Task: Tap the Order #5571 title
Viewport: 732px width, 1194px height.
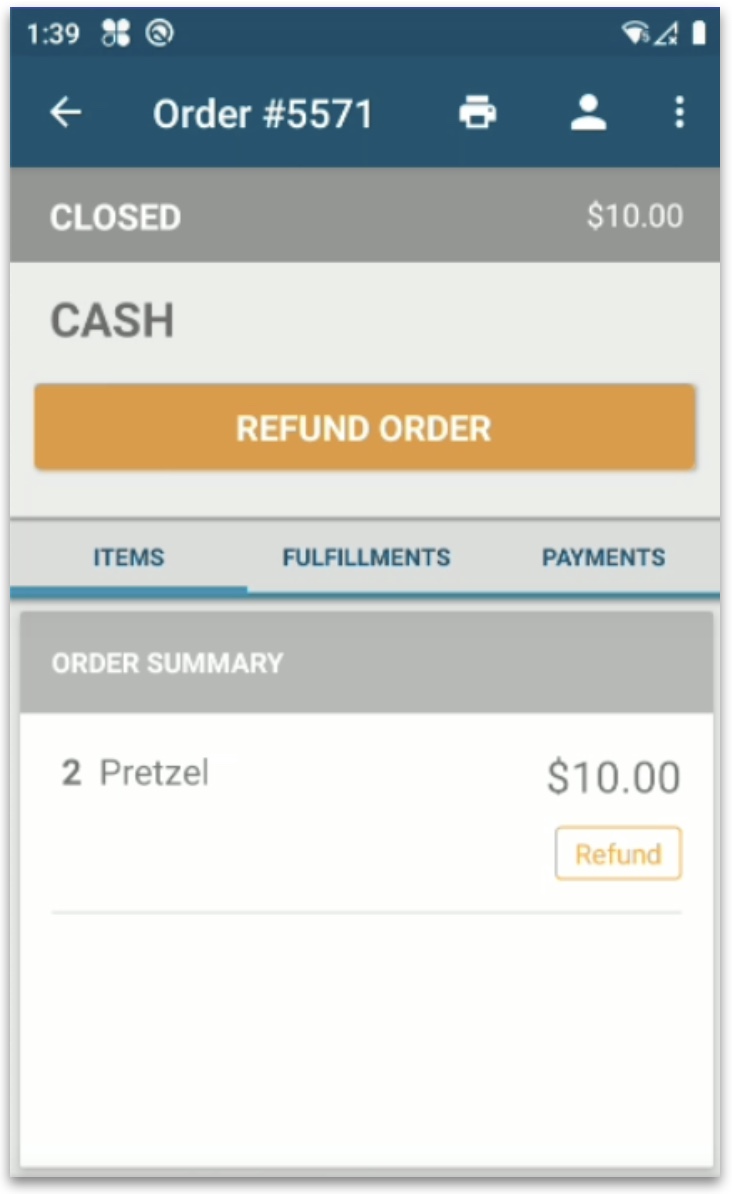Action: pos(263,114)
